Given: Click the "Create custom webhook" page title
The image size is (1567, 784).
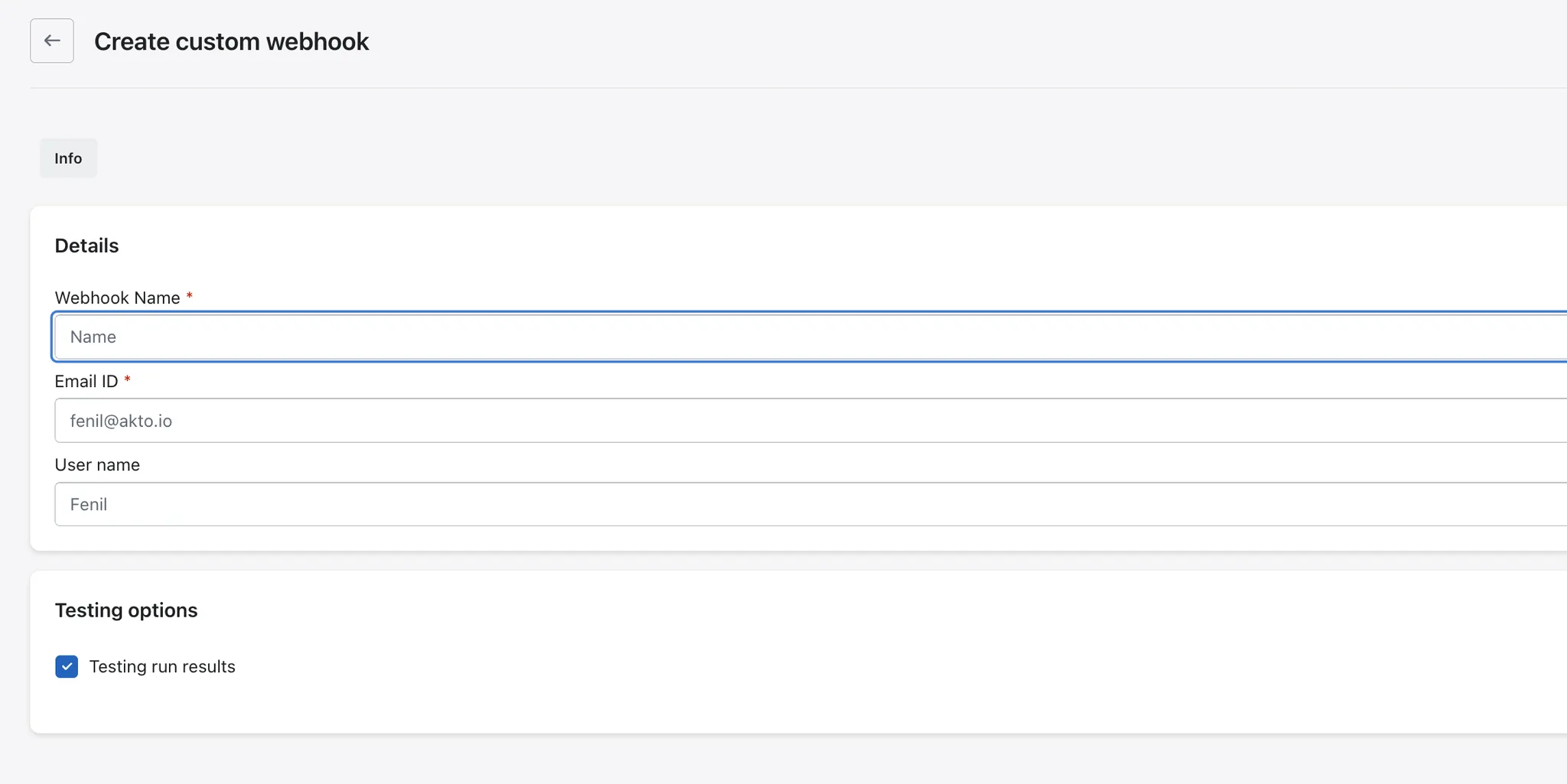Looking at the screenshot, I should click(231, 41).
